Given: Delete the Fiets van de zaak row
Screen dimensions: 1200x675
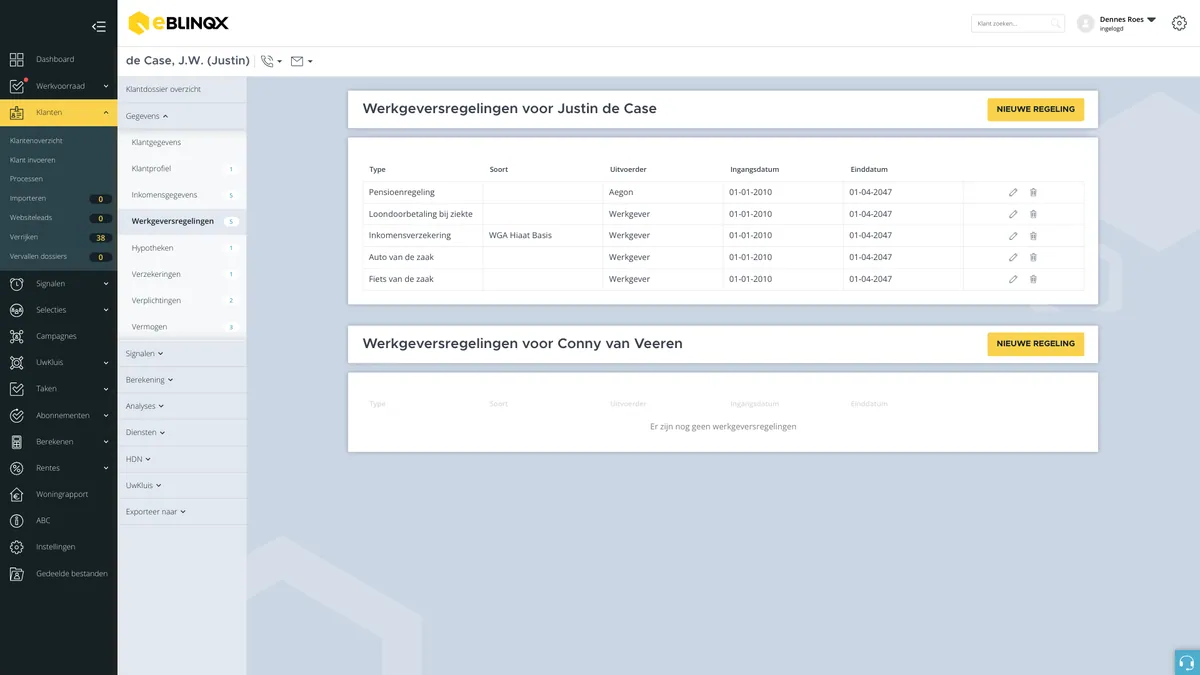Looking at the screenshot, I should click(x=1033, y=279).
